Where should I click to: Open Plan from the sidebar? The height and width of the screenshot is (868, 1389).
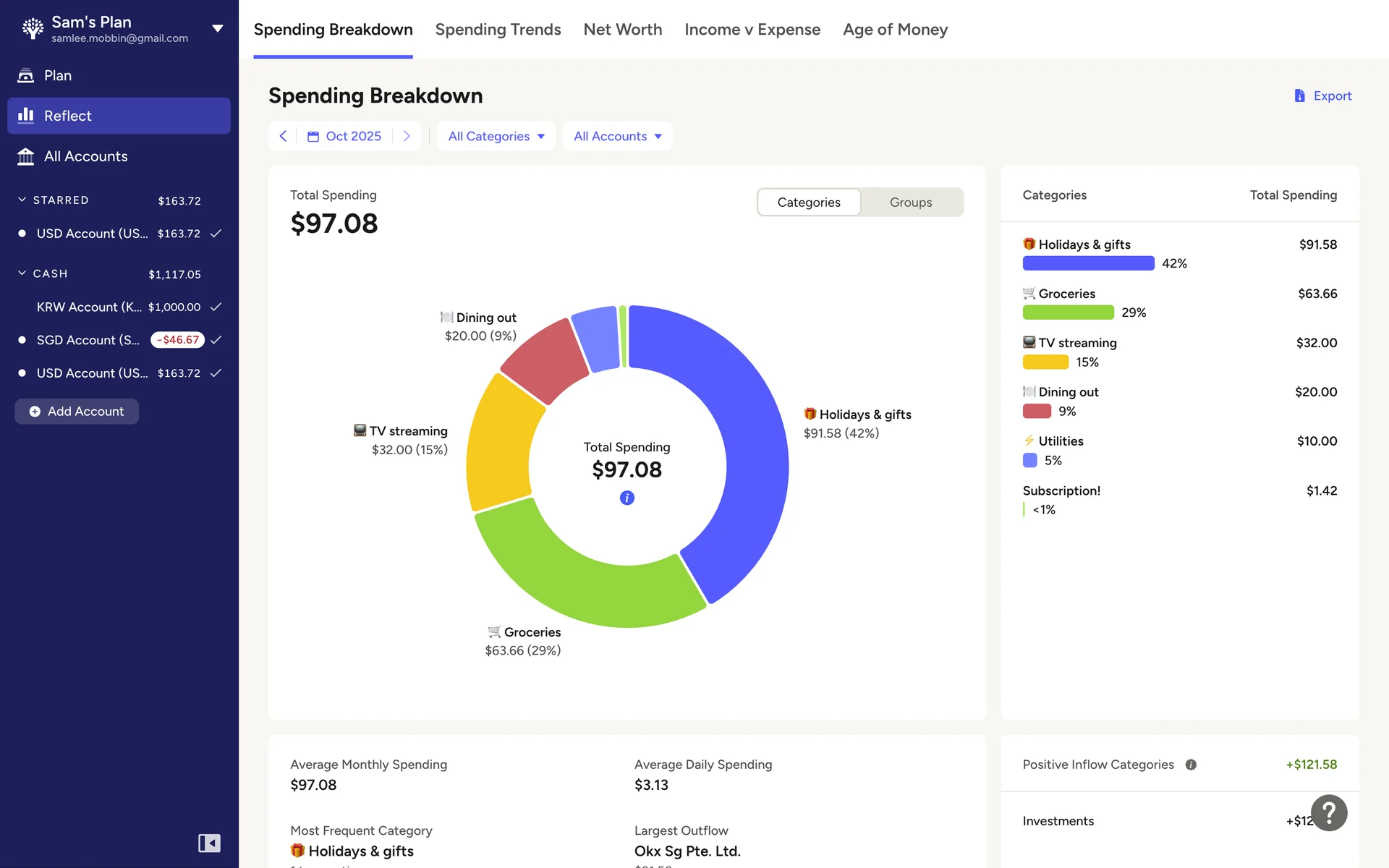[x=58, y=75]
